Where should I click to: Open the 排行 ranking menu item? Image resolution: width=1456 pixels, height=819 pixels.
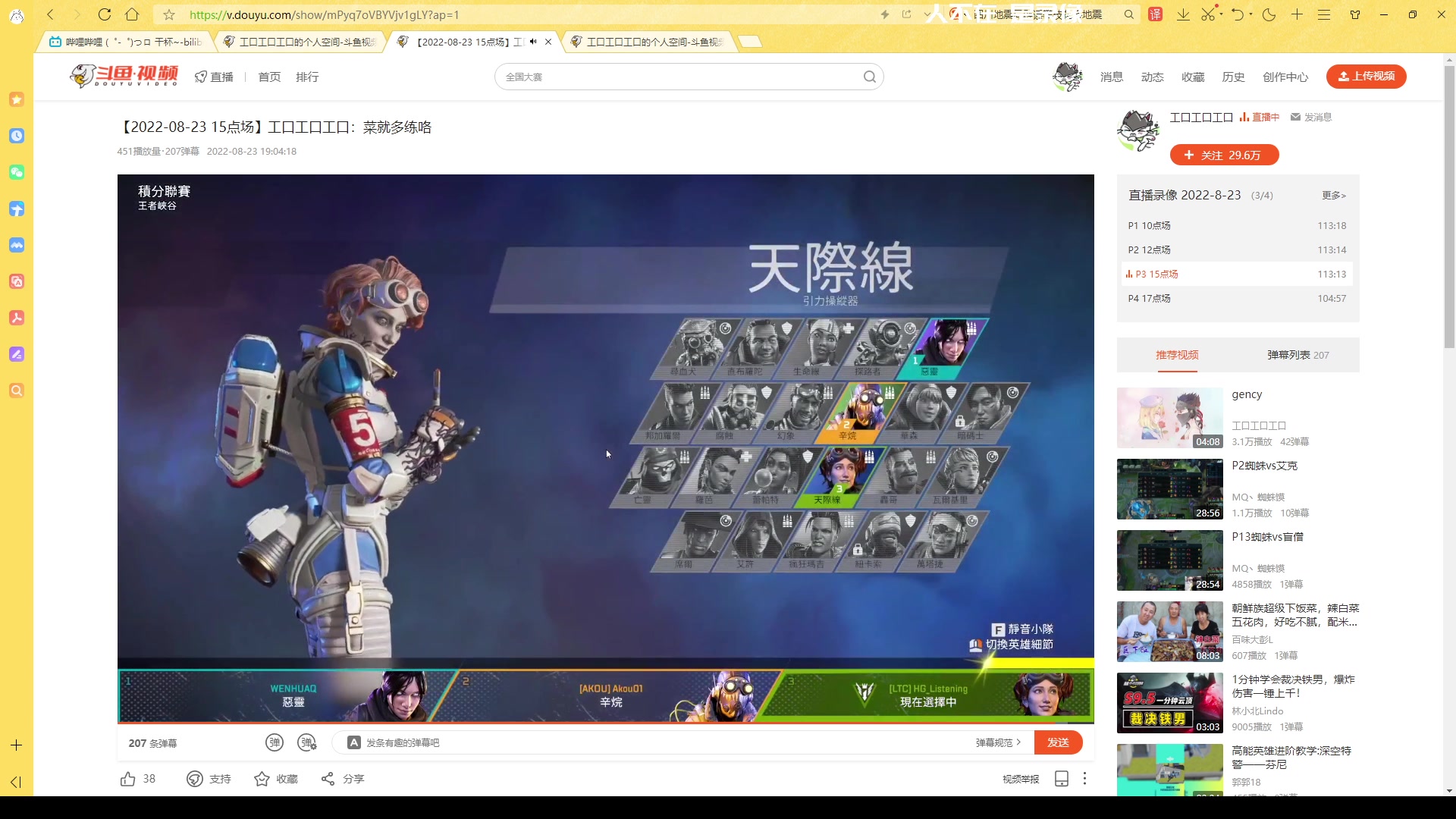click(x=307, y=77)
